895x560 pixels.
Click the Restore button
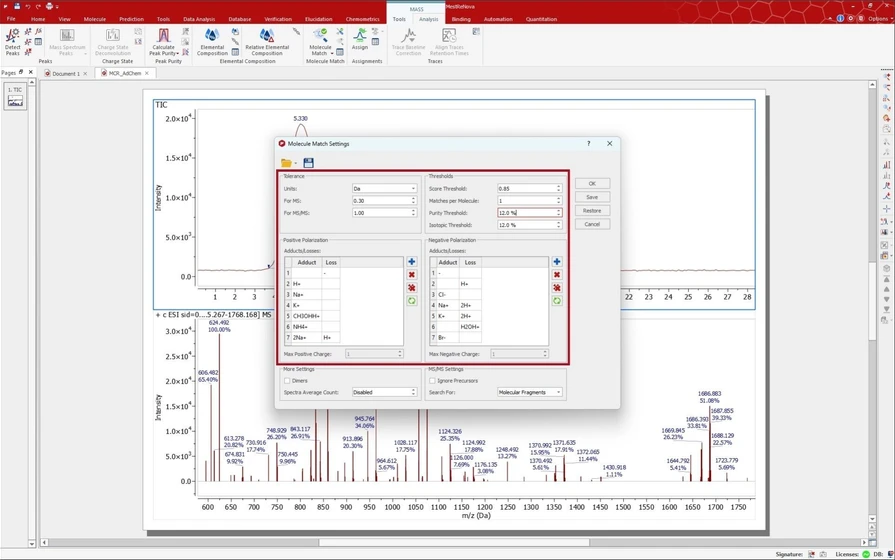click(592, 211)
